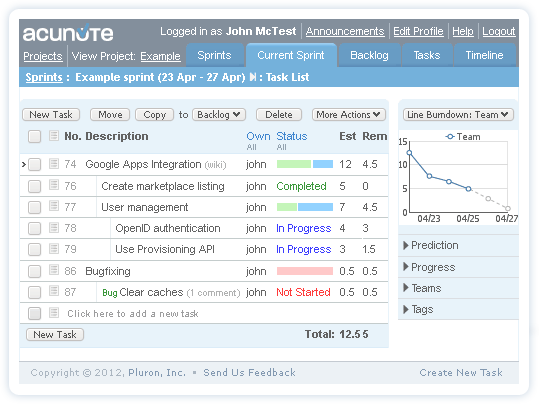Click the acunote logo
The height and width of the screenshot is (405, 539).
click(x=68, y=33)
